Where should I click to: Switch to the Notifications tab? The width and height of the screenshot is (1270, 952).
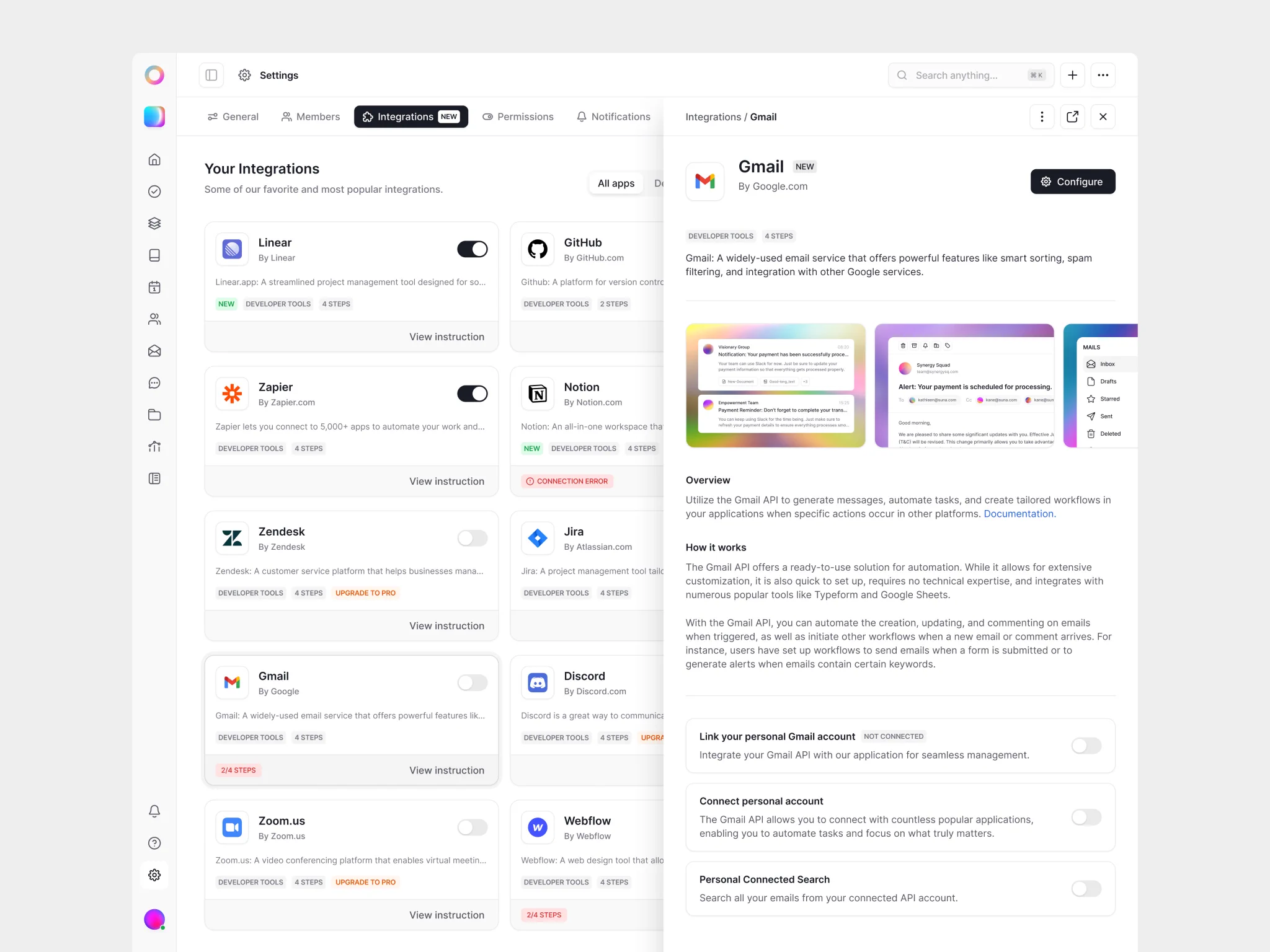tap(613, 117)
